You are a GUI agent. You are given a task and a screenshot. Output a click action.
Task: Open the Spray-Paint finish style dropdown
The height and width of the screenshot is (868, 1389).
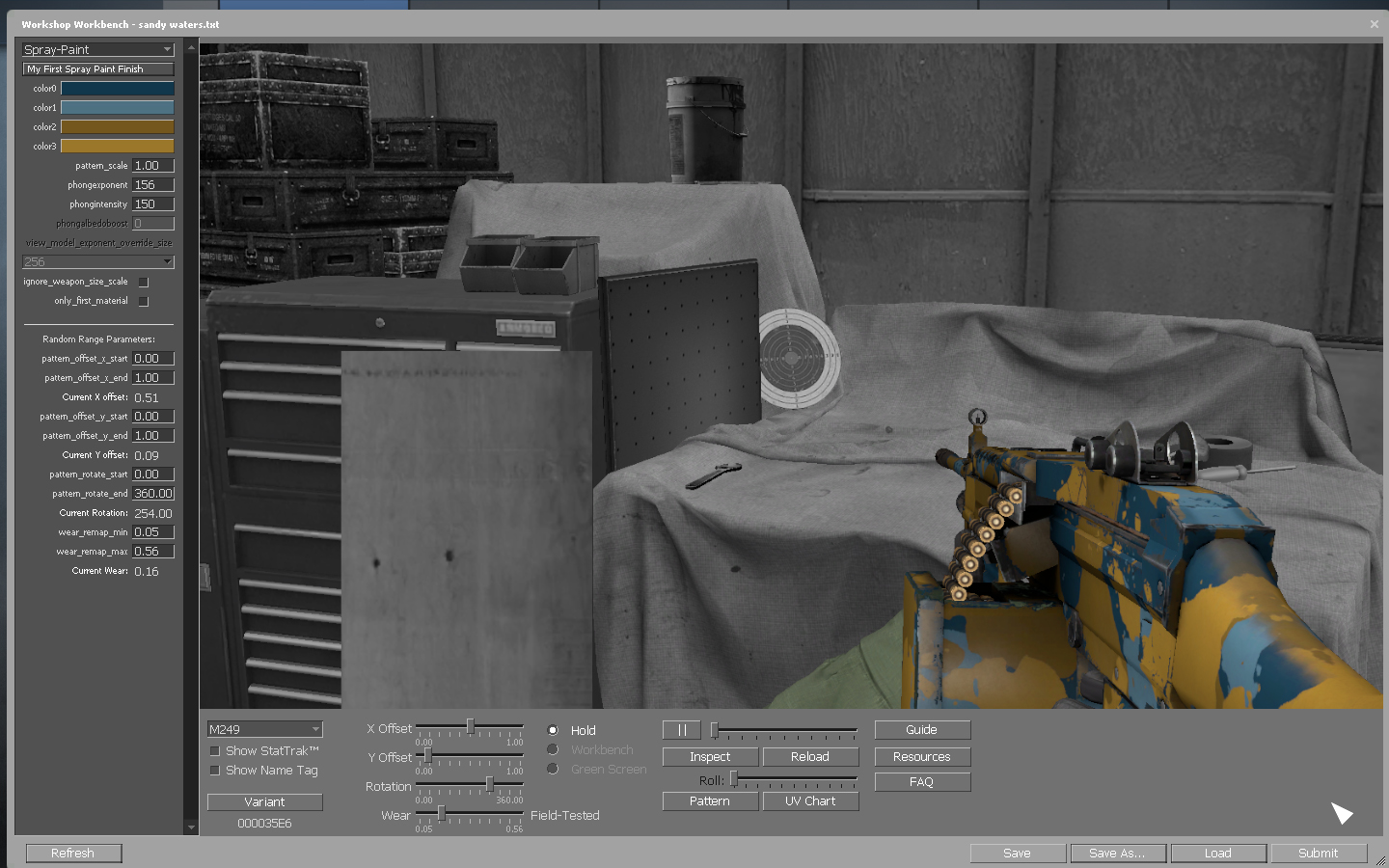point(98,49)
